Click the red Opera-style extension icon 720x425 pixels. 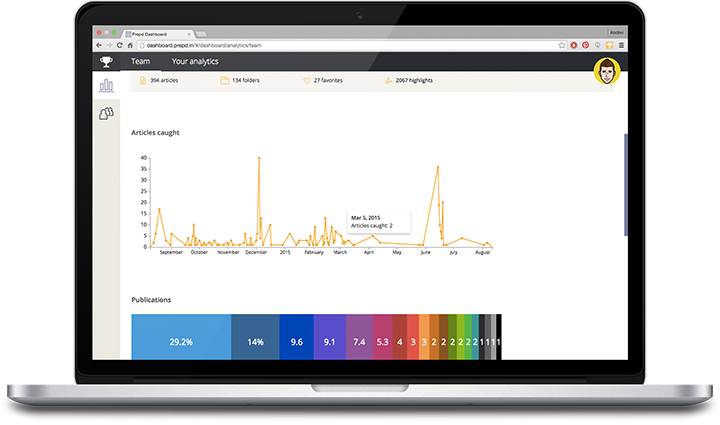(x=574, y=45)
